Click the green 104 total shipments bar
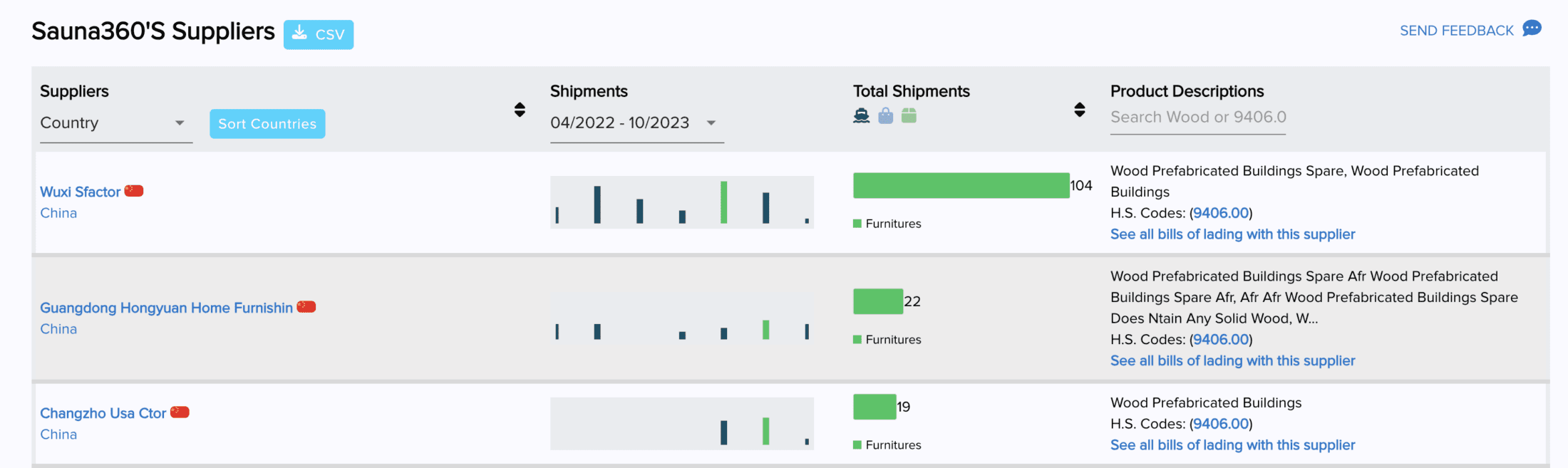The image size is (1568, 468). coord(961,185)
